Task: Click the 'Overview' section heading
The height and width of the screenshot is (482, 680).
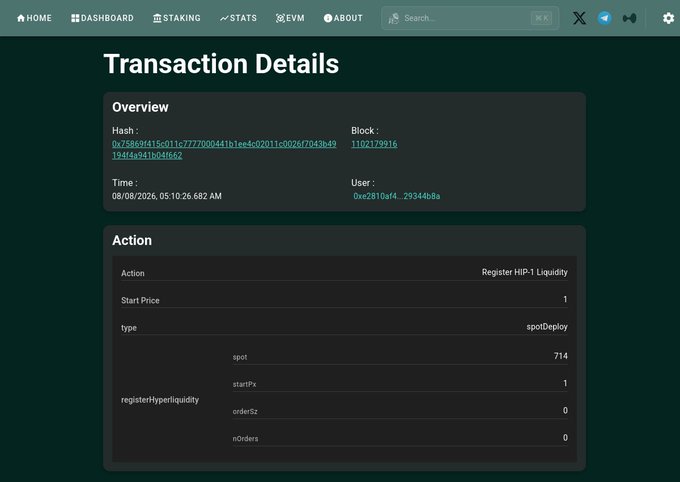Action: point(140,107)
